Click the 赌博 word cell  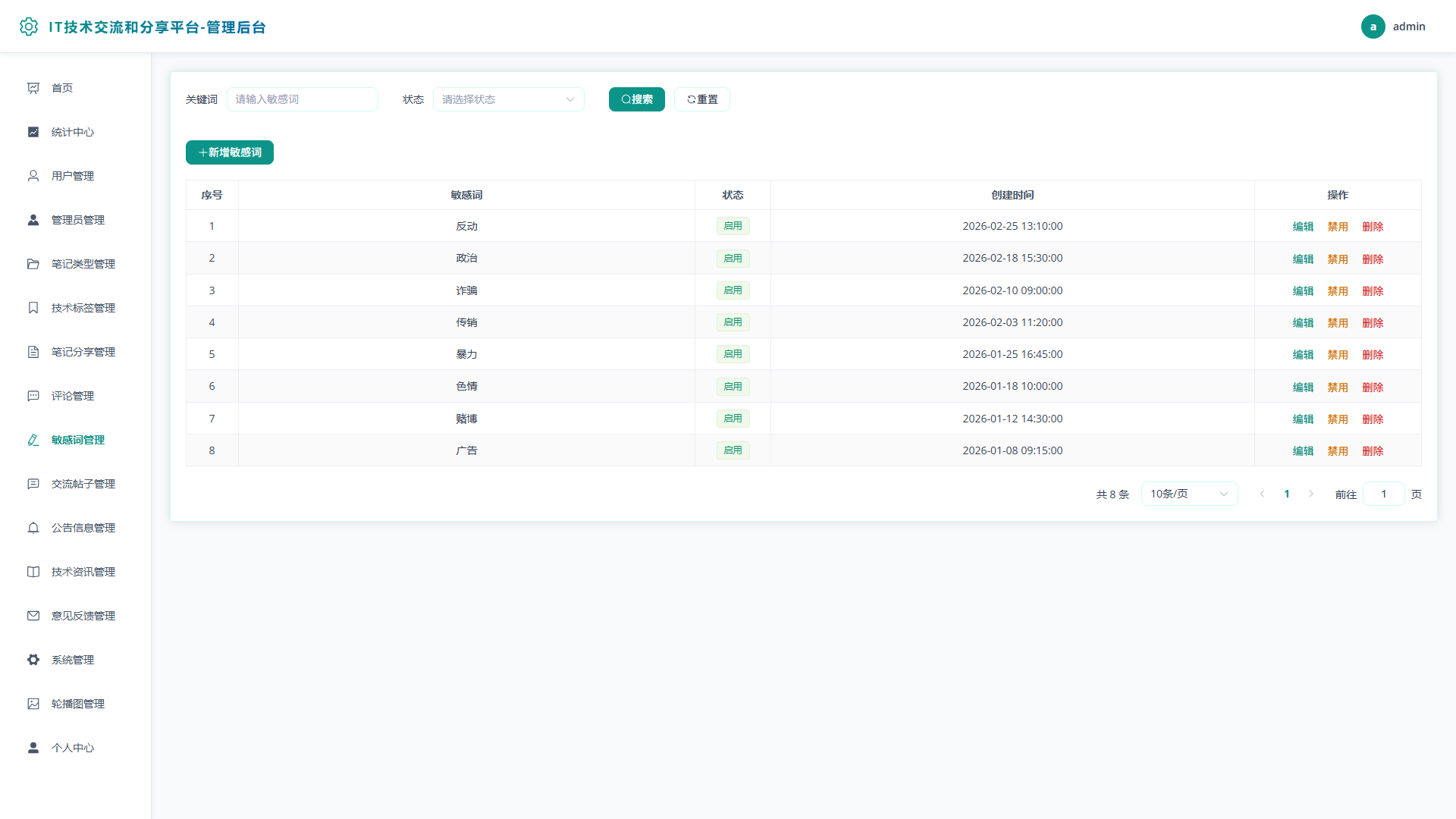[466, 419]
